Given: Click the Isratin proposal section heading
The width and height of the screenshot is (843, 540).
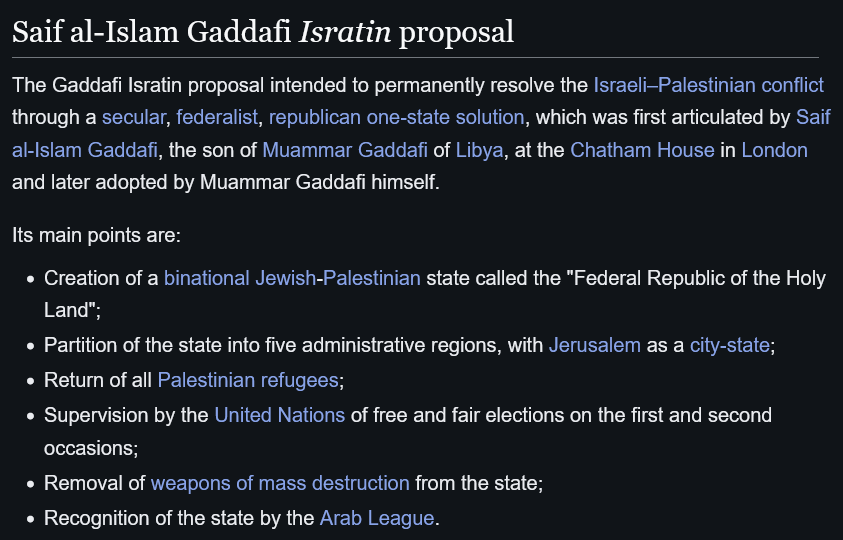Looking at the screenshot, I should click(263, 32).
